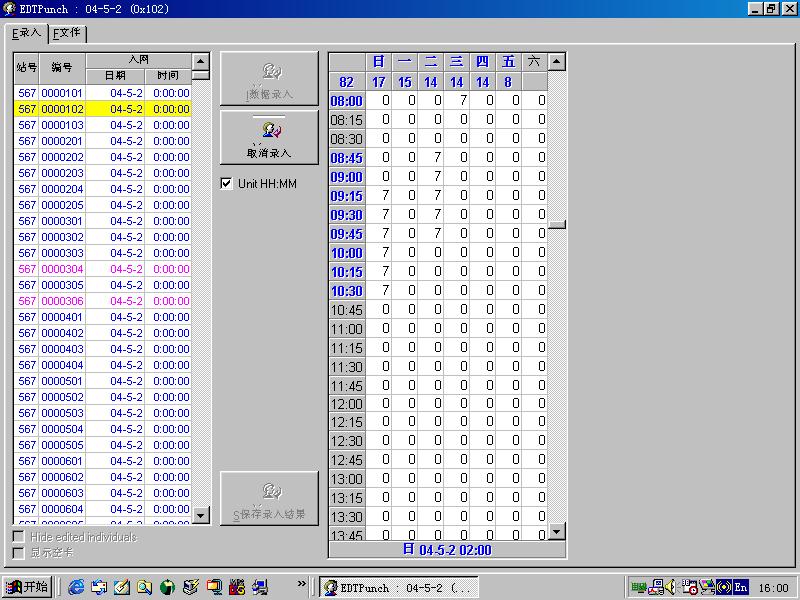
Task: Click the record list scroll-down arrow
Action: coord(200,515)
